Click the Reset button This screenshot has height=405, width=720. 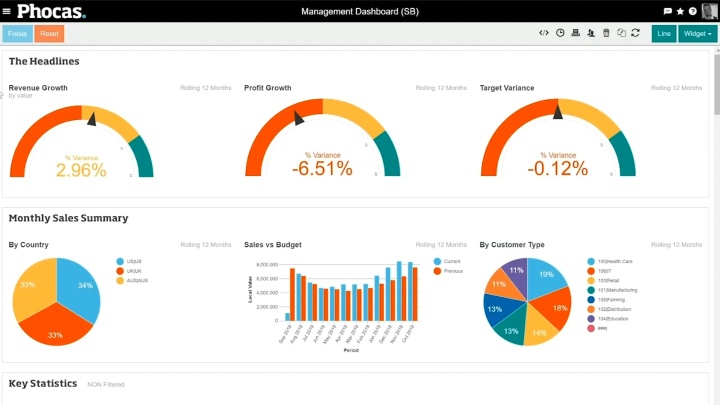[x=49, y=34]
